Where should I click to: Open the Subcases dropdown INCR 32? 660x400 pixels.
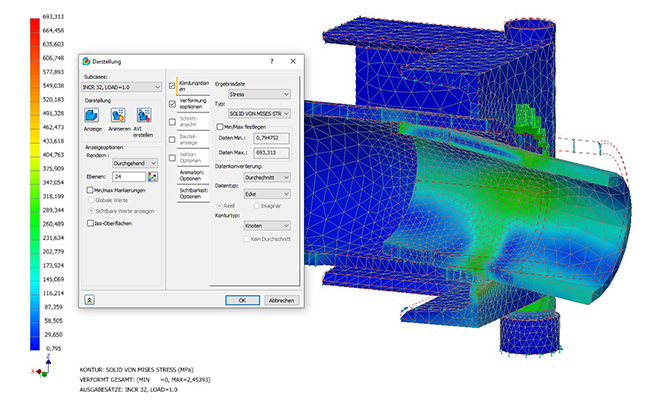(x=121, y=87)
